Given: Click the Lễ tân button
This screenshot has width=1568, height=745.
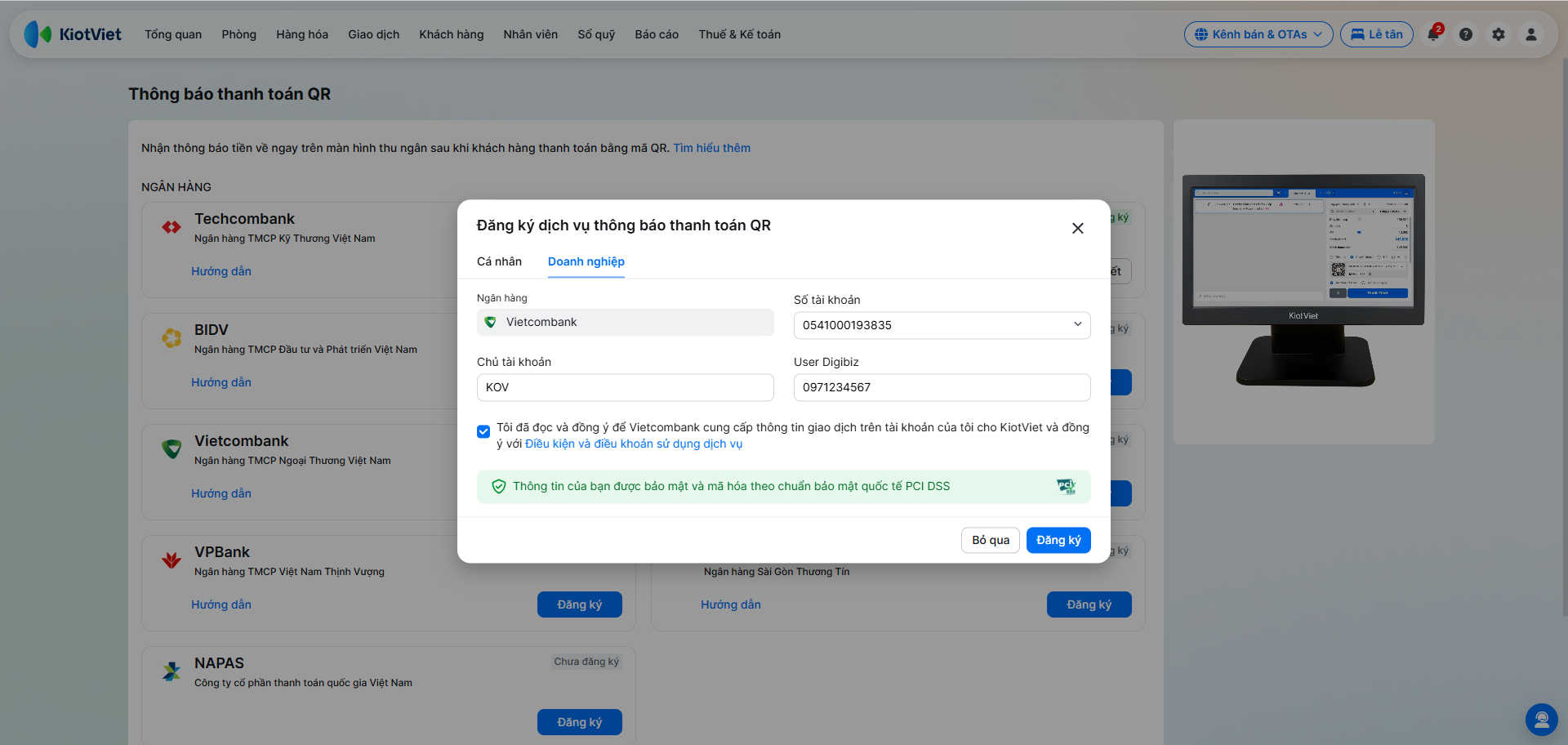Looking at the screenshot, I should coord(1377,34).
